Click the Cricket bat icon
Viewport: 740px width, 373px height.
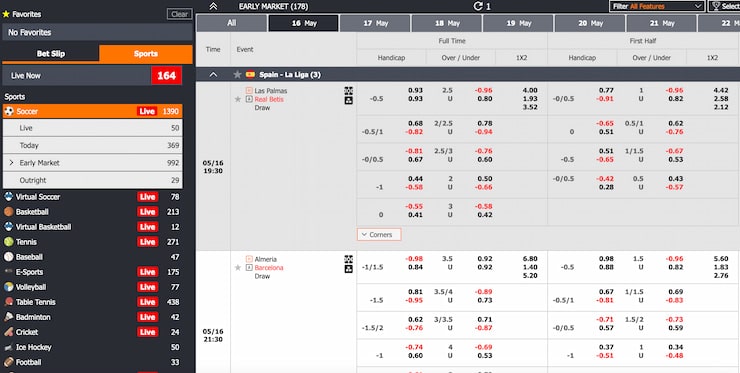(x=8, y=332)
